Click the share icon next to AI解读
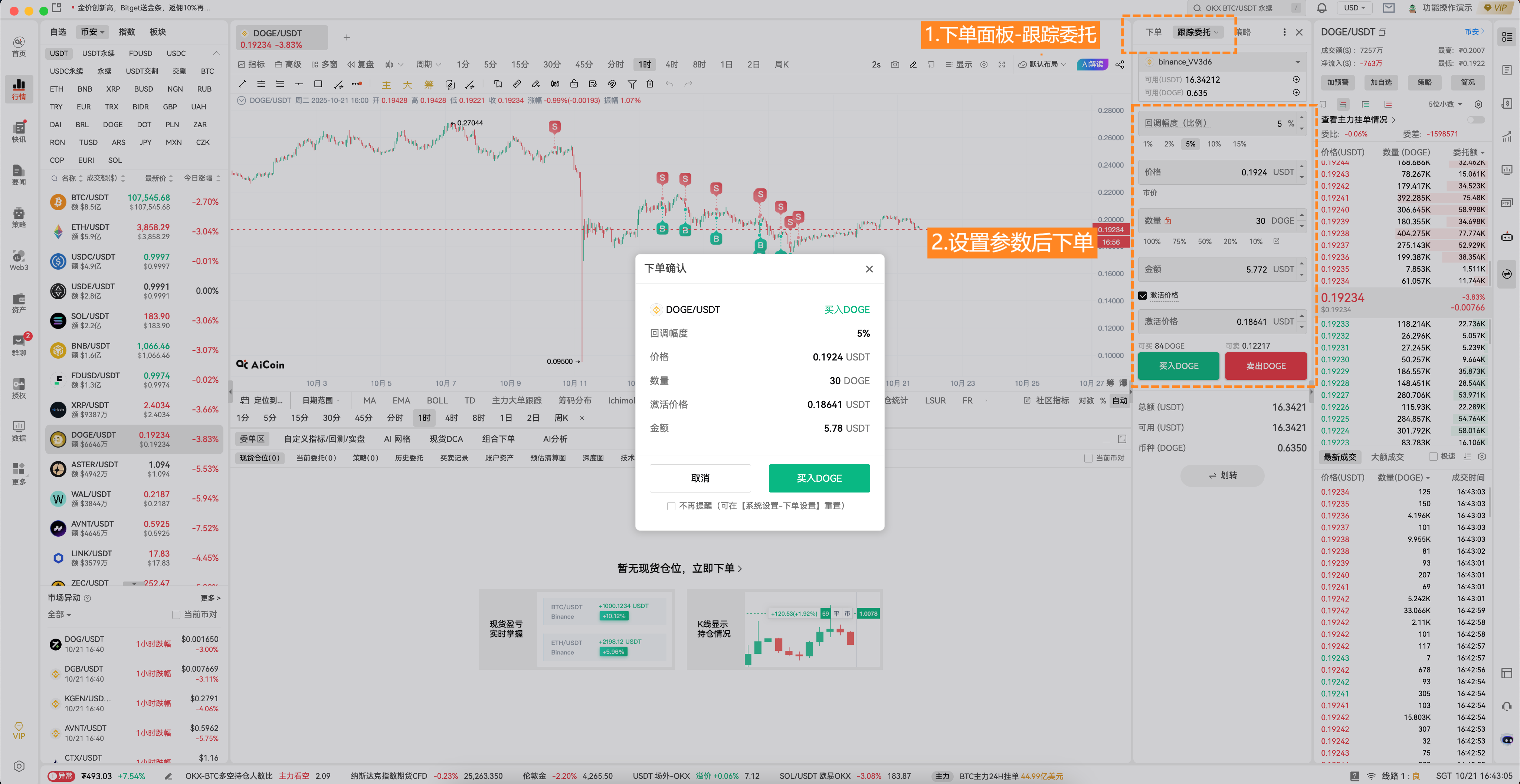This screenshot has width=1520, height=784. click(x=1119, y=65)
